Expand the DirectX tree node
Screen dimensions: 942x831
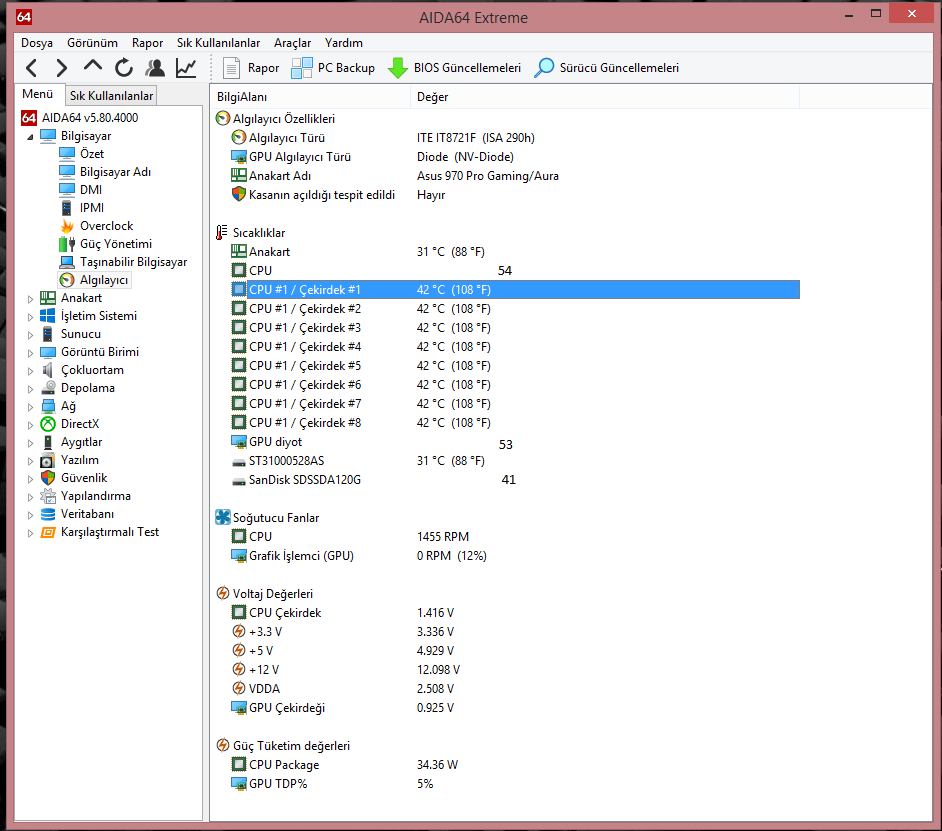(30, 425)
